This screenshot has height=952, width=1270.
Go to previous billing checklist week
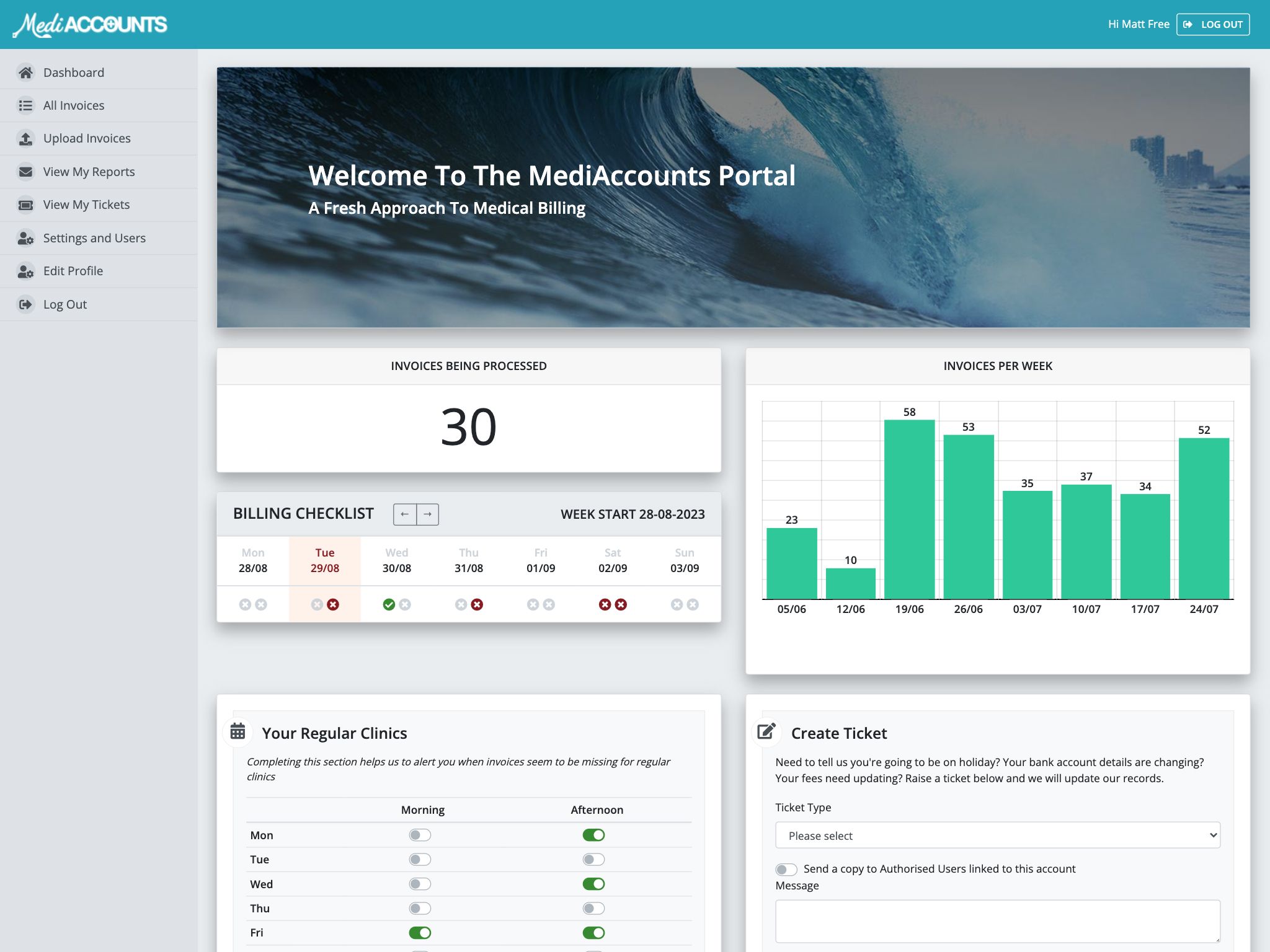point(404,514)
